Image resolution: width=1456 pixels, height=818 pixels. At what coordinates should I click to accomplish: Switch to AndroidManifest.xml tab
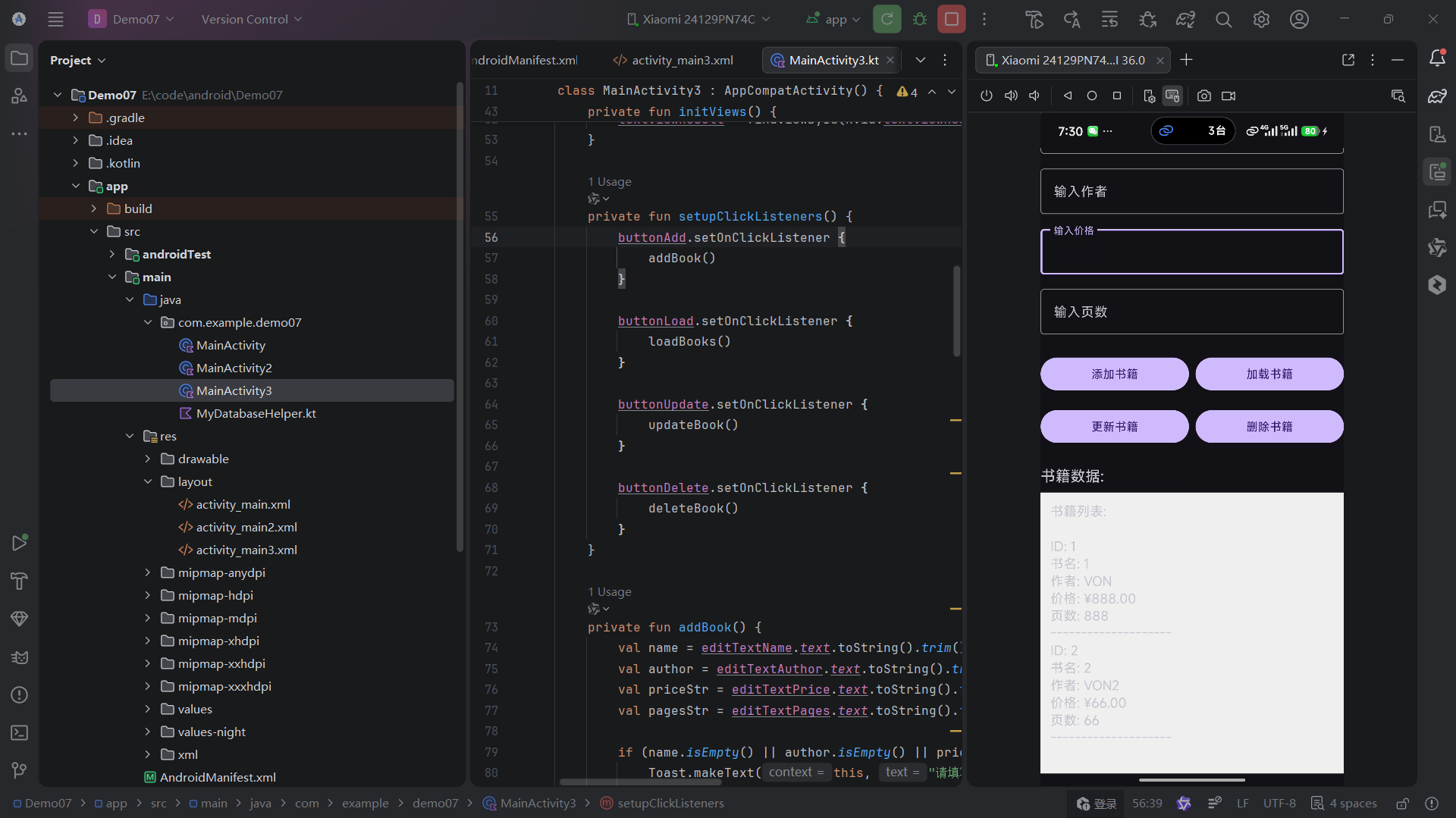pyautogui.click(x=525, y=60)
